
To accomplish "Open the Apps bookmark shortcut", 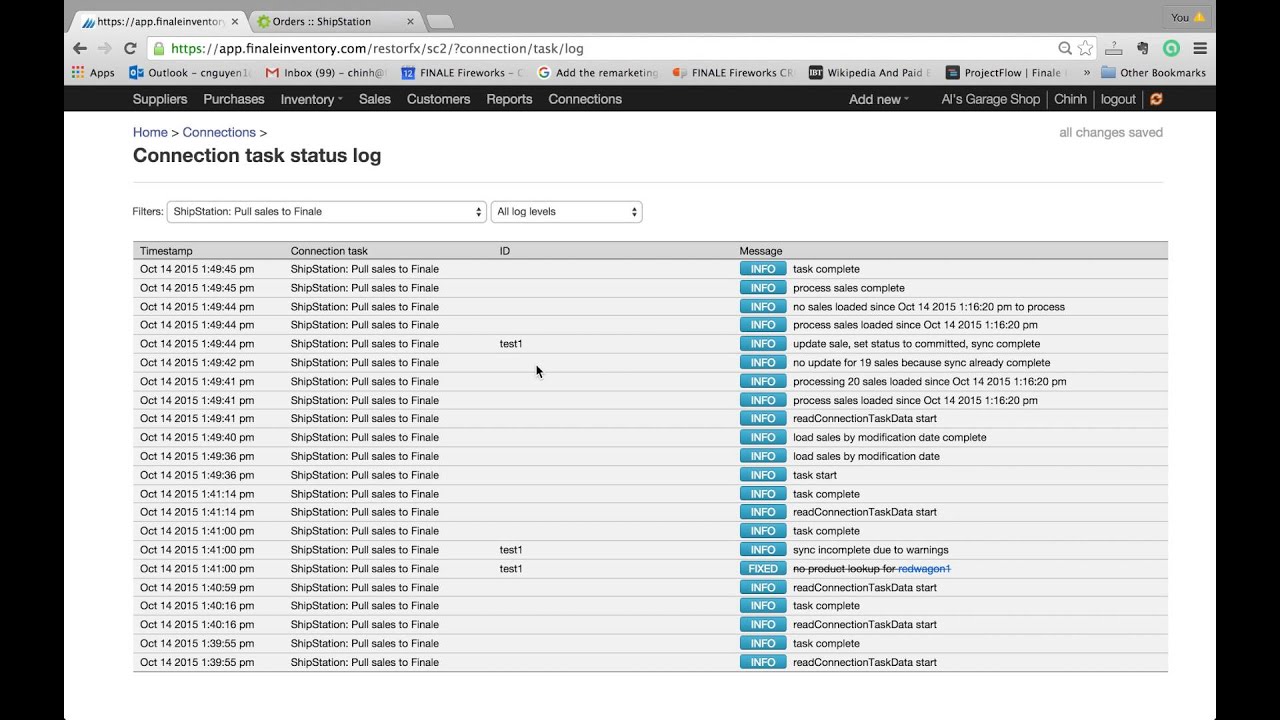I will coord(93,73).
